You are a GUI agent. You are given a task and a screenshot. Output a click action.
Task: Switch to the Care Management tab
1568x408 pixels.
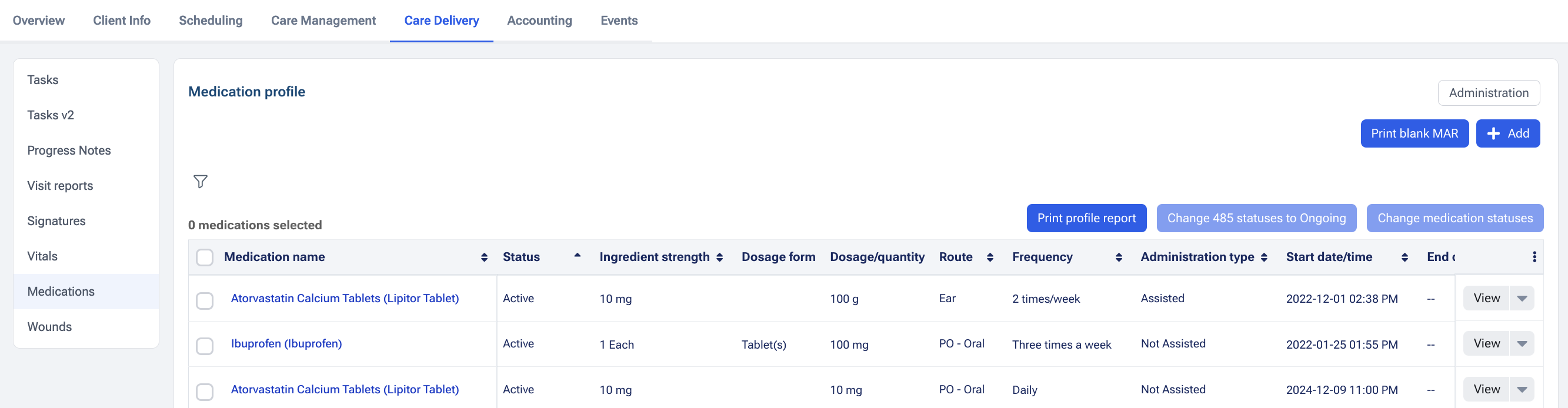click(323, 21)
